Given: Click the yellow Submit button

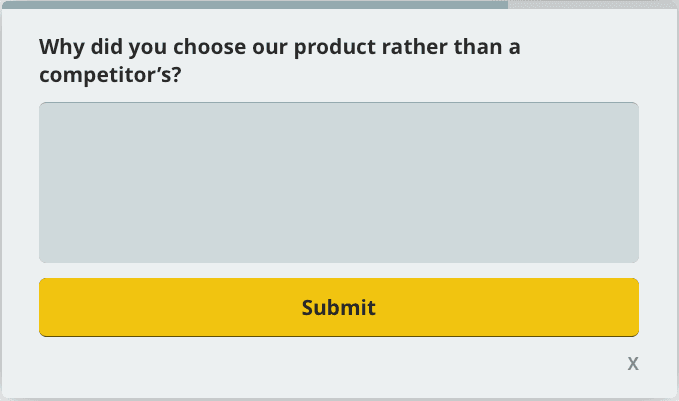Looking at the screenshot, I should coord(338,307).
